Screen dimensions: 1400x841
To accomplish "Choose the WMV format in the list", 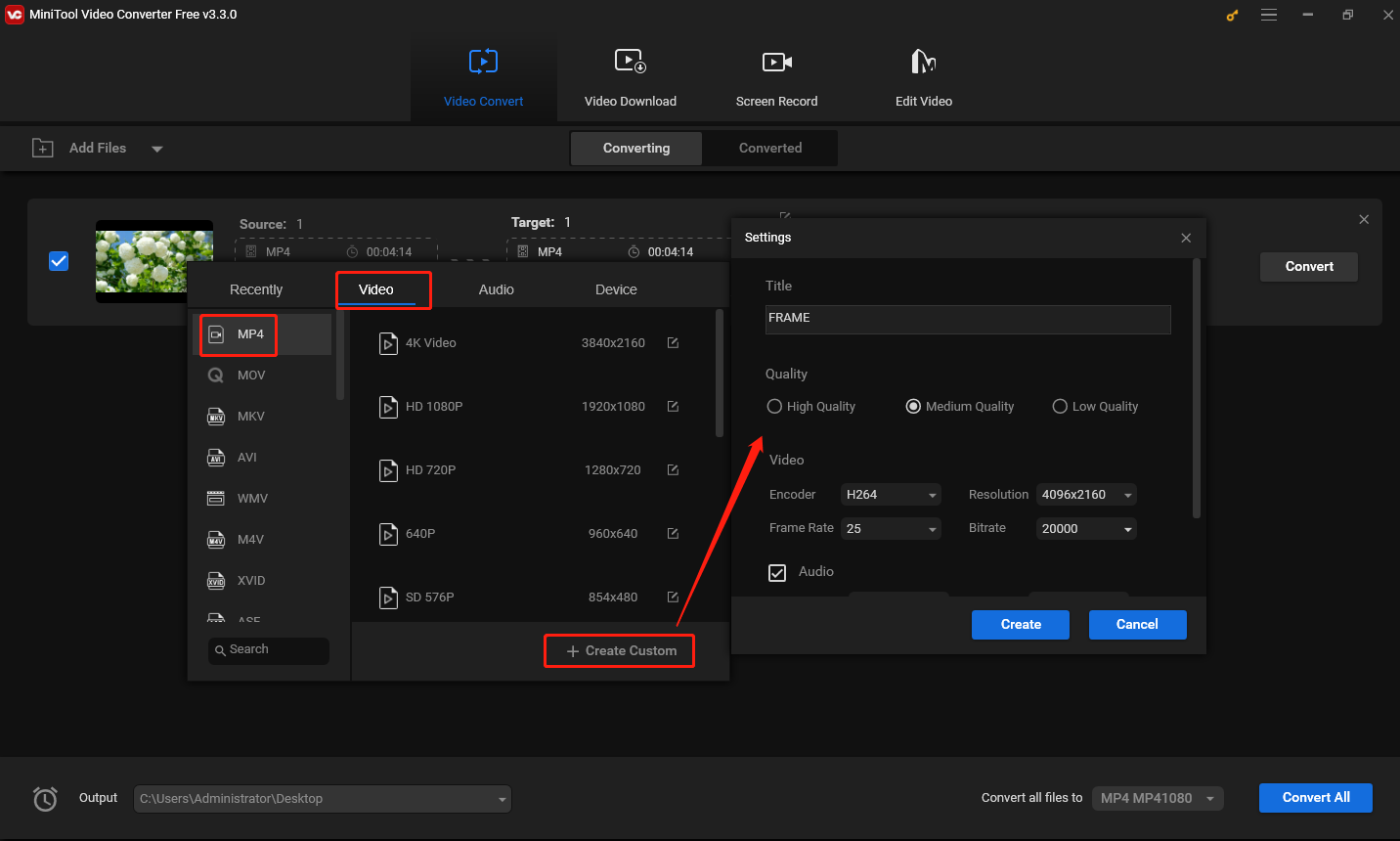I will 264,499.
